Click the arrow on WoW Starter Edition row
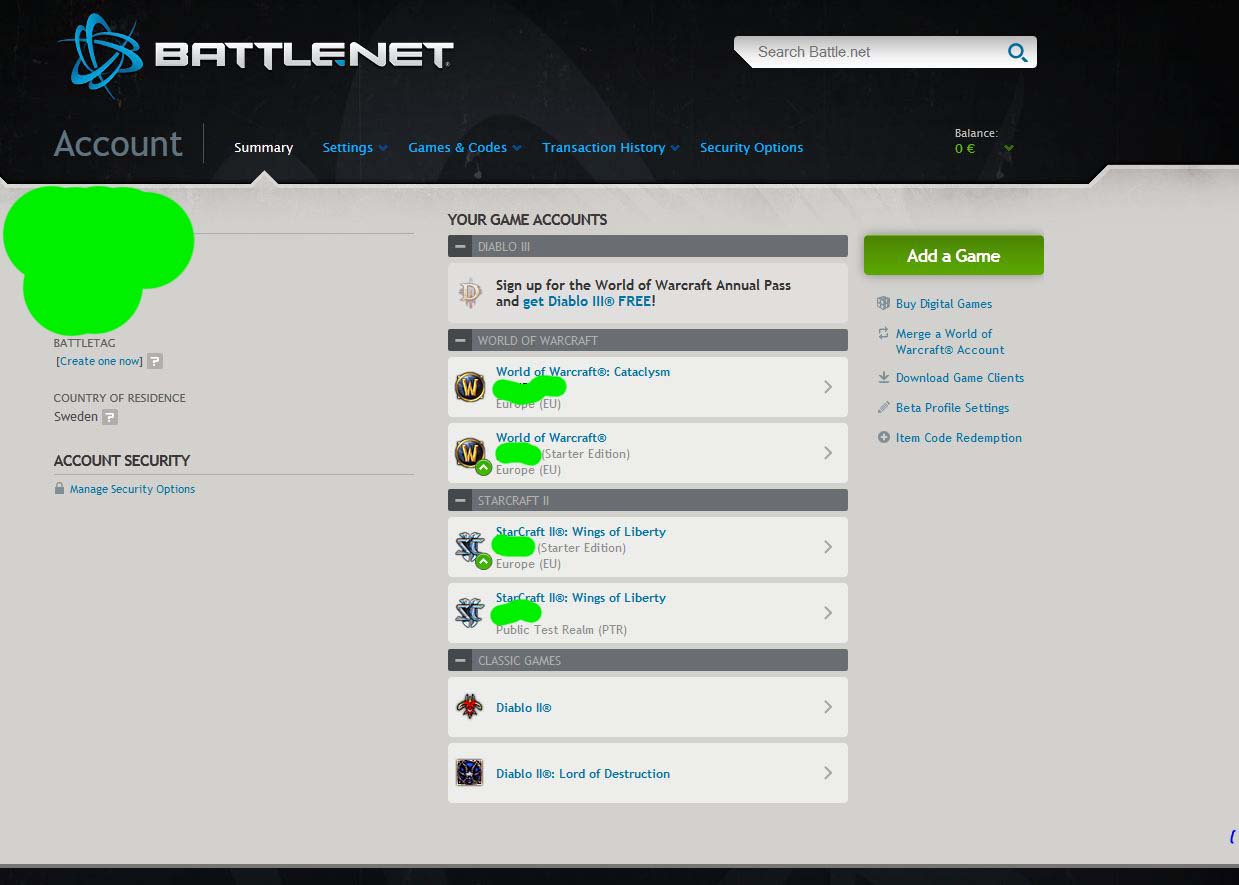 tap(828, 453)
